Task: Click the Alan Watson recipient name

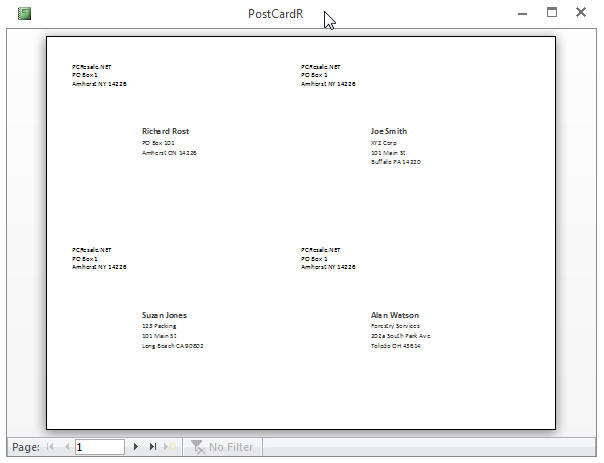Action: point(395,315)
